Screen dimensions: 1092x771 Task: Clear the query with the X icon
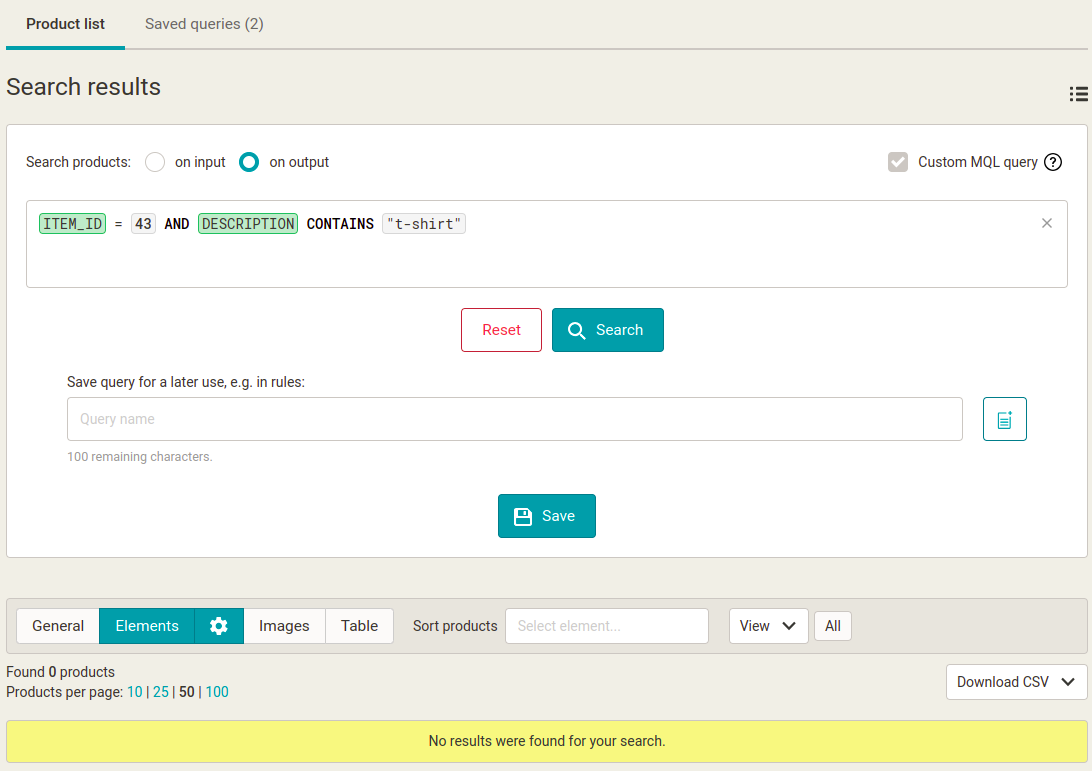(1047, 223)
